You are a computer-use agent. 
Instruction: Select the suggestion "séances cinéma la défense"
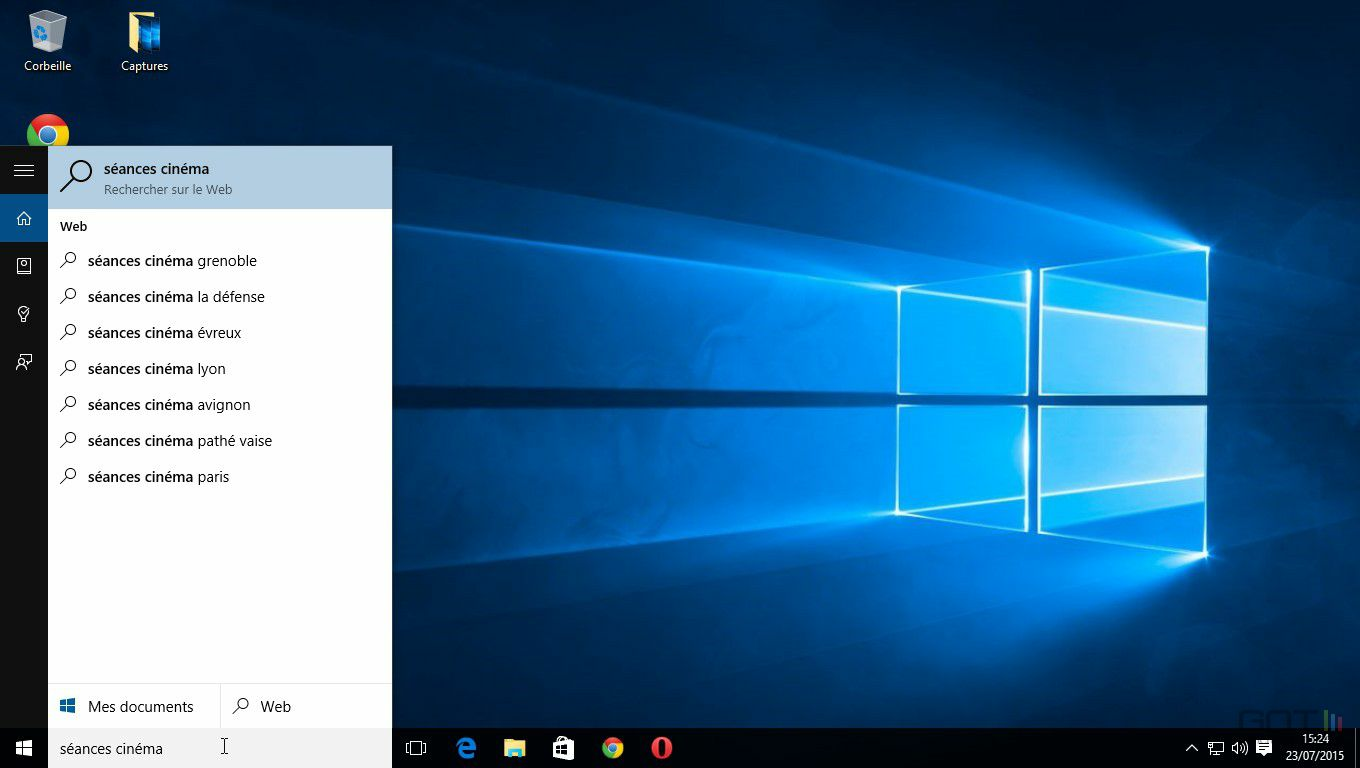(176, 297)
